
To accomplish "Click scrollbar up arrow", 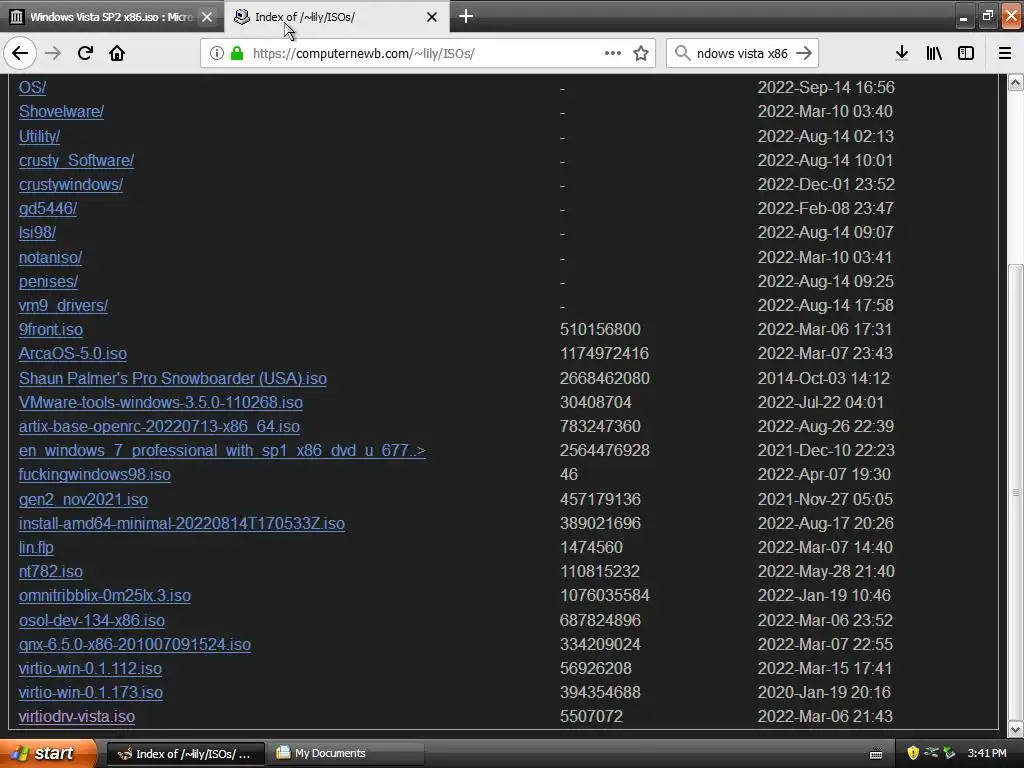I will (1016, 82).
